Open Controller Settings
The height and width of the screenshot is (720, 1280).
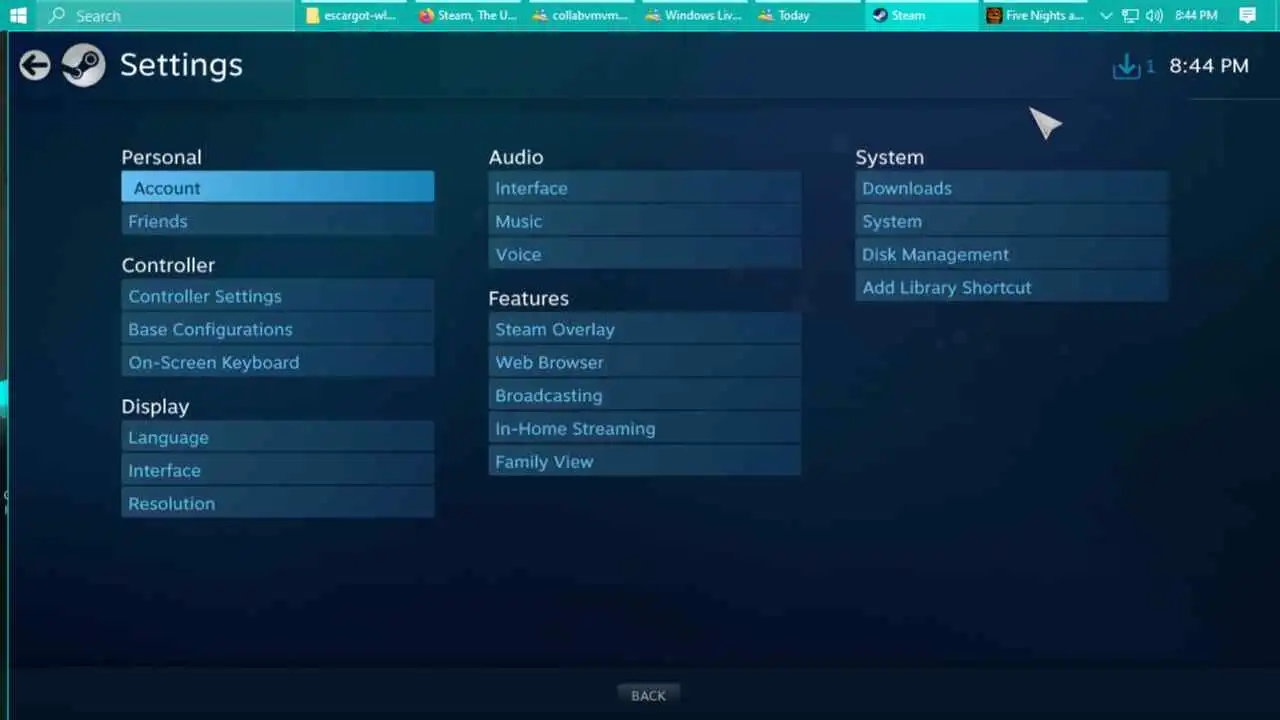[x=278, y=296]
